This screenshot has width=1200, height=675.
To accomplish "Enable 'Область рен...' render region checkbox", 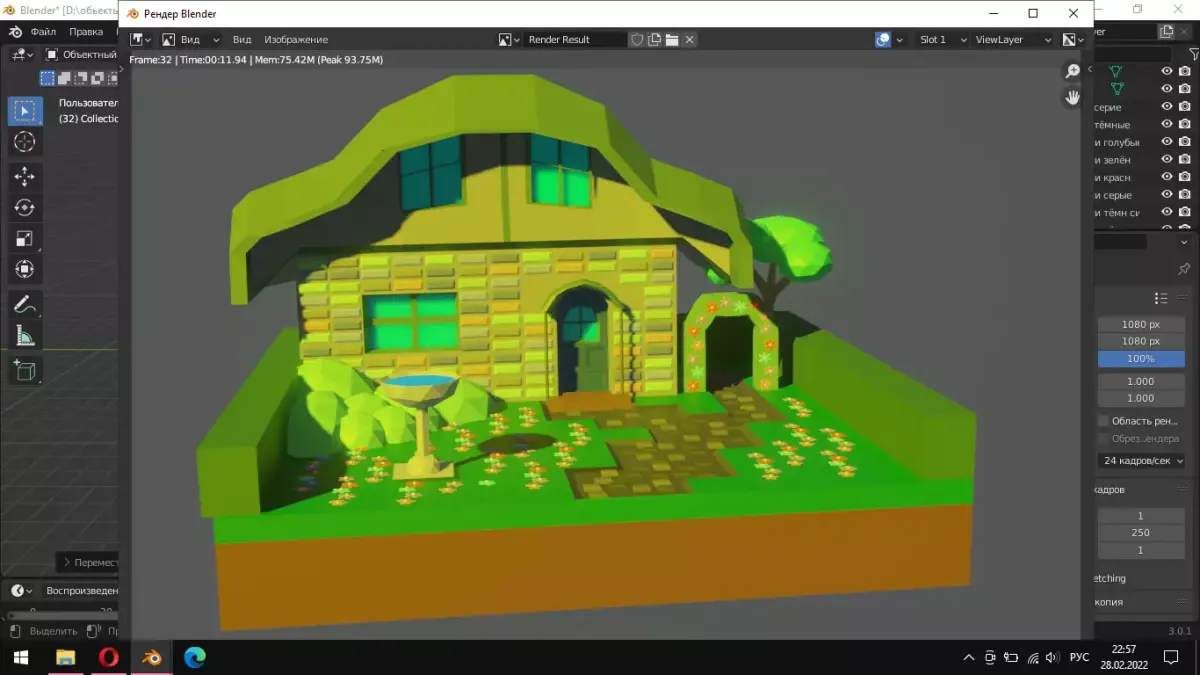I will pos(1104,421).
